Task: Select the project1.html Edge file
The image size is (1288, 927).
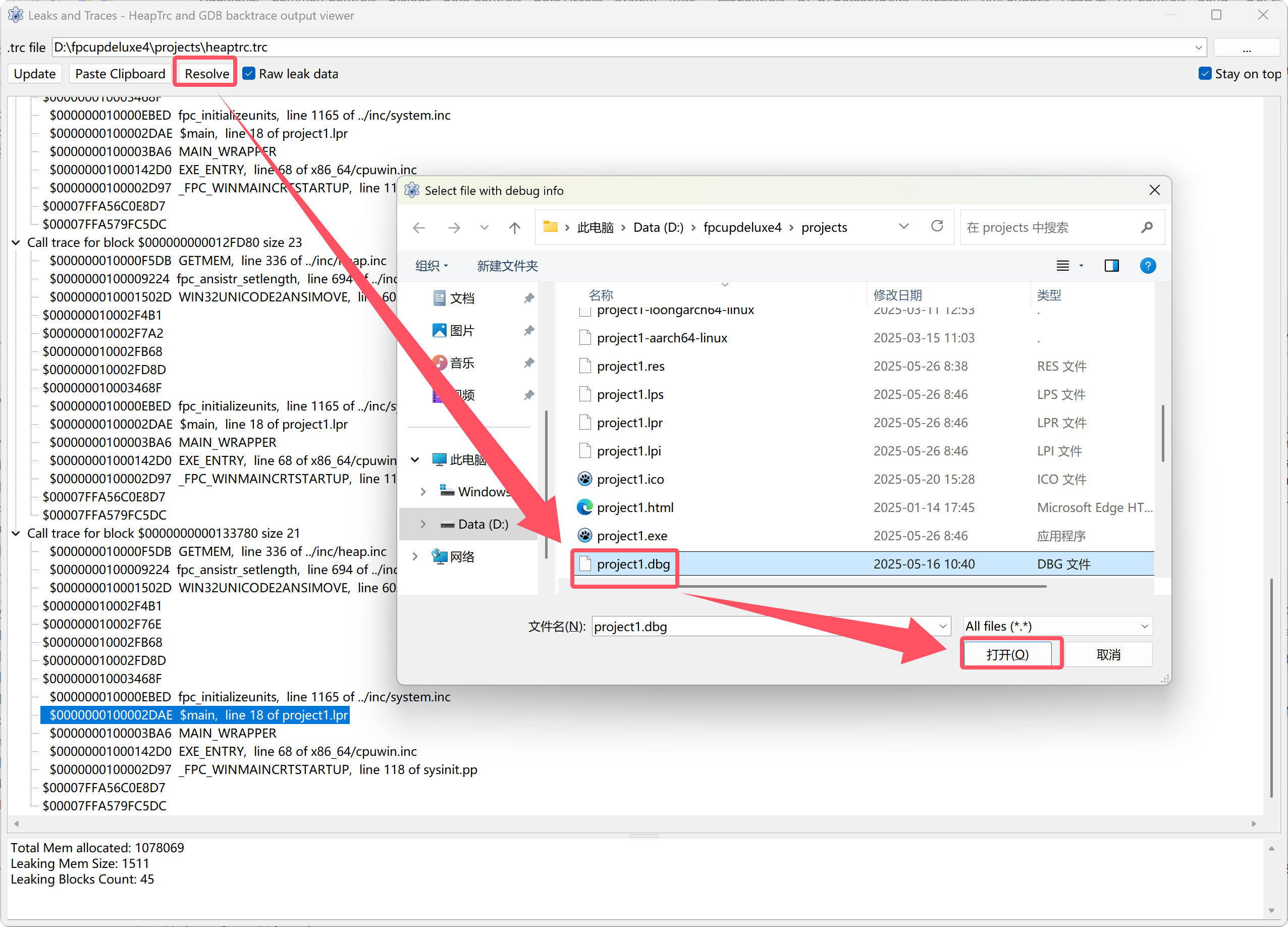Action: click(635, 507)
